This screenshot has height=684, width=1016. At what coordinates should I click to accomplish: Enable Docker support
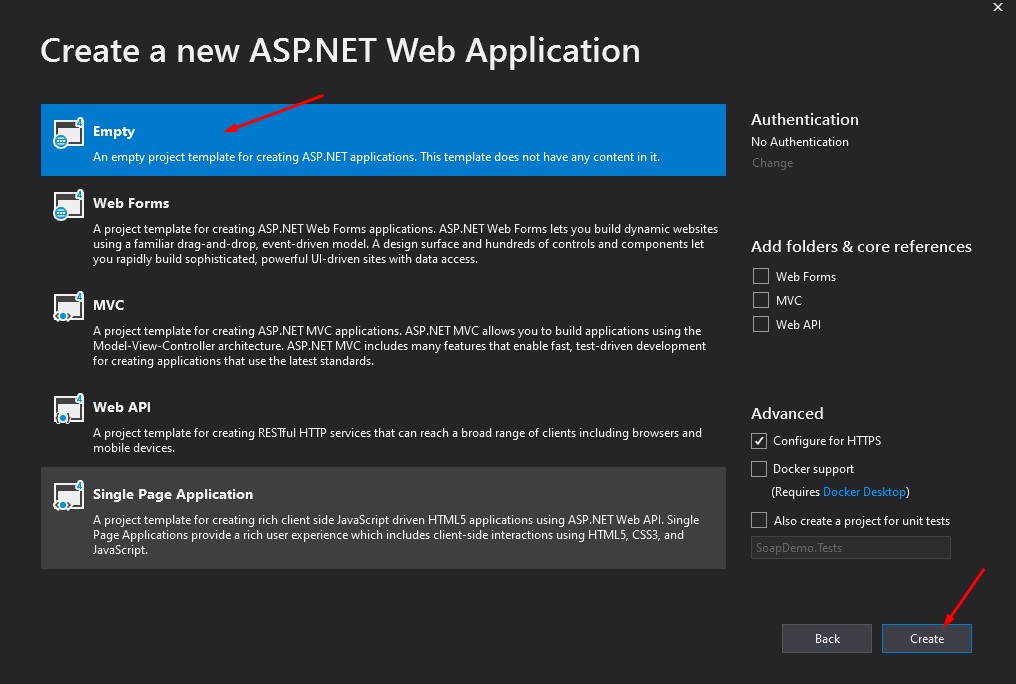click(760, 468)
